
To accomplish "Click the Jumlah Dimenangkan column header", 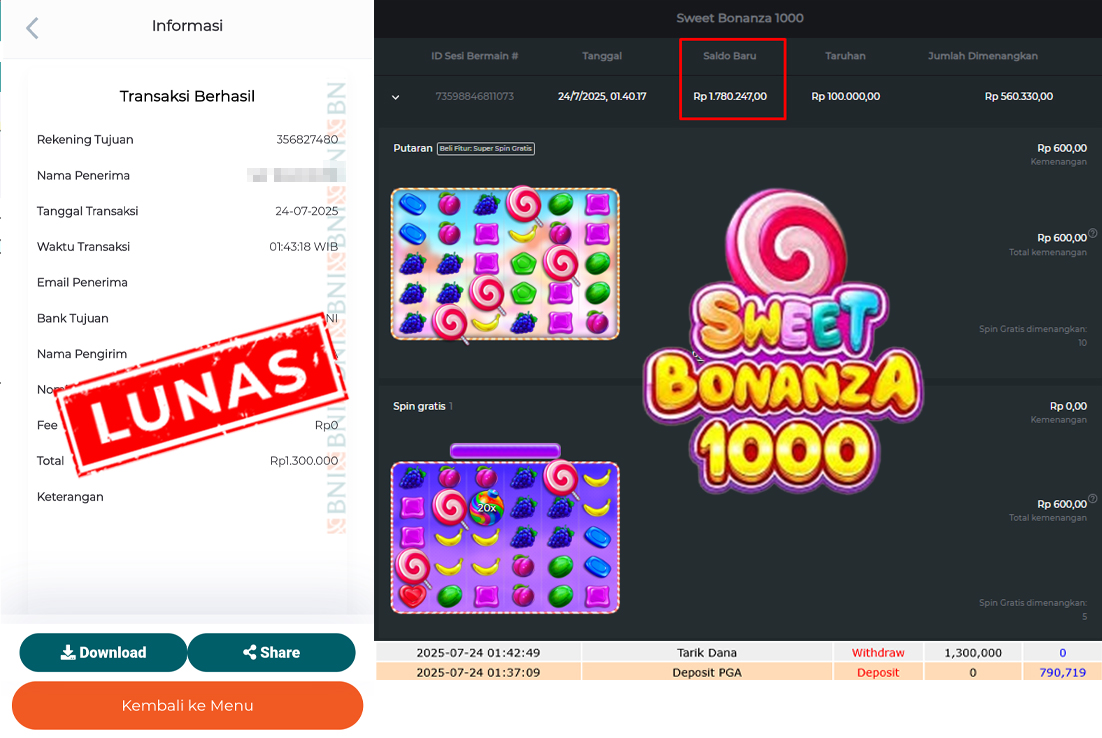I will click(x=983, y=56).
